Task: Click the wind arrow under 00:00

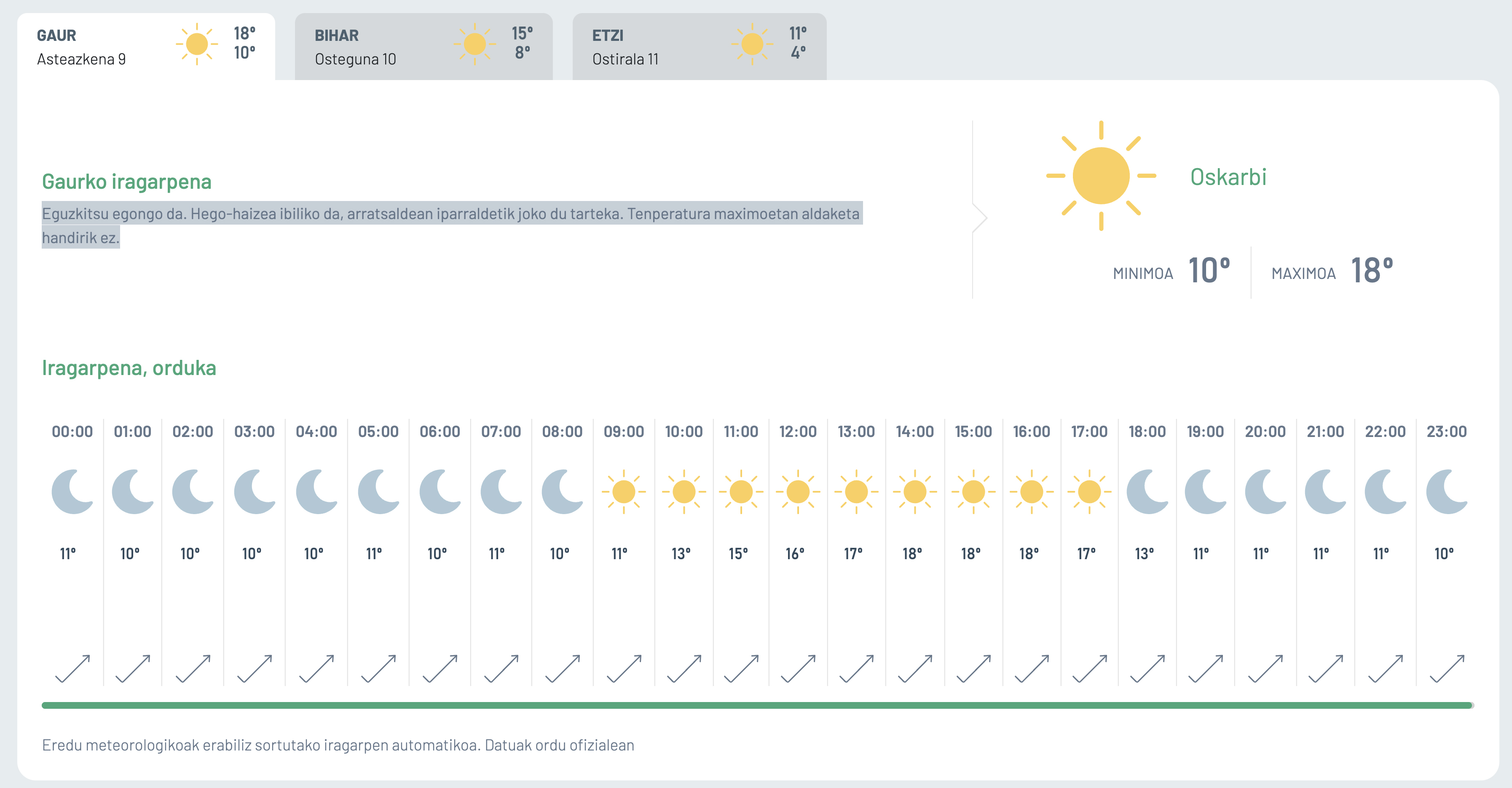Action: (x=73, y=669)
